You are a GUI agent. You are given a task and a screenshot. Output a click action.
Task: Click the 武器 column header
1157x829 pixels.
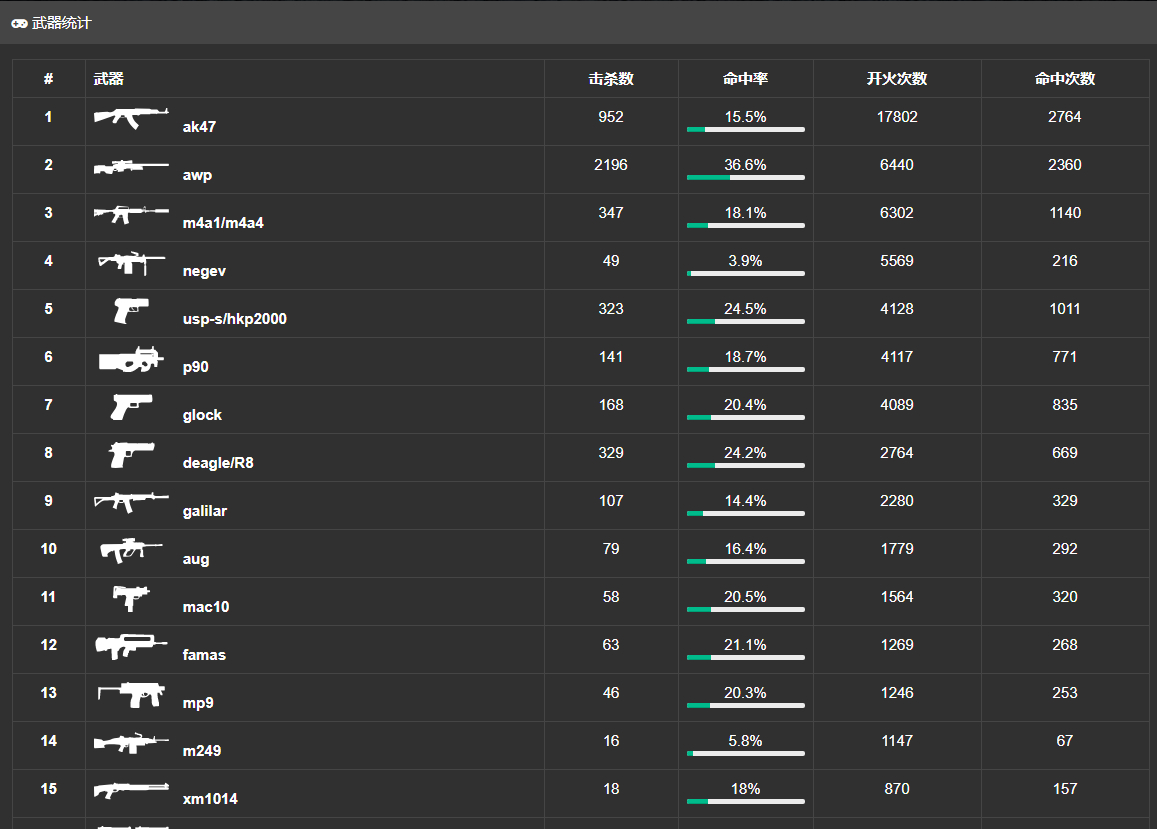tap(109, 79)
